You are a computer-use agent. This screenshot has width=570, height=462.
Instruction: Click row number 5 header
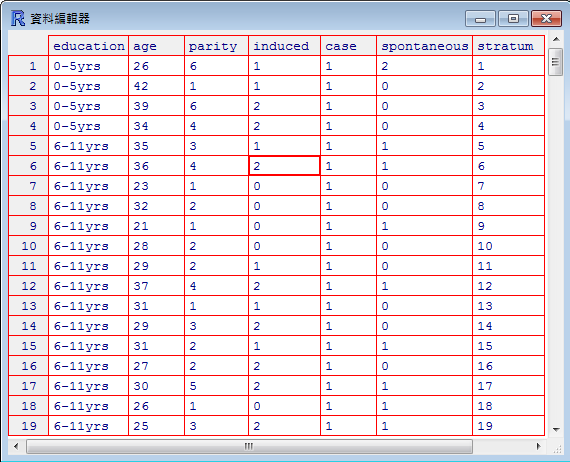point(28,146)
